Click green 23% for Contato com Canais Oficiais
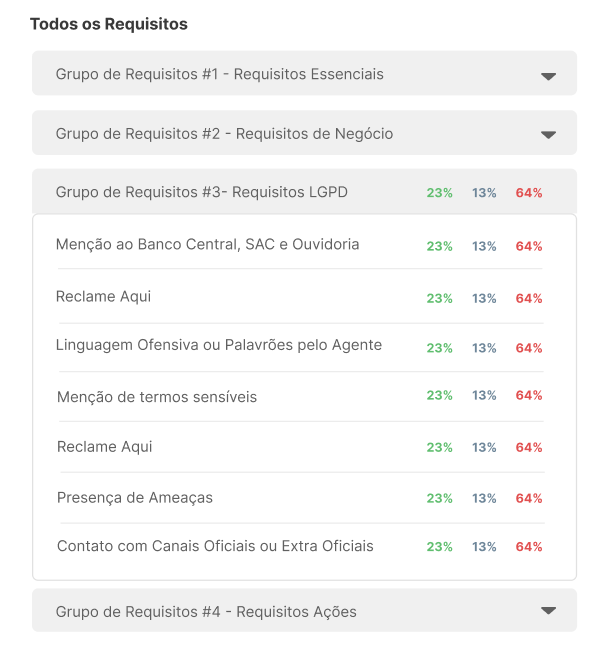Viewport: 604px width, 650px height. (x=439, y=547)
